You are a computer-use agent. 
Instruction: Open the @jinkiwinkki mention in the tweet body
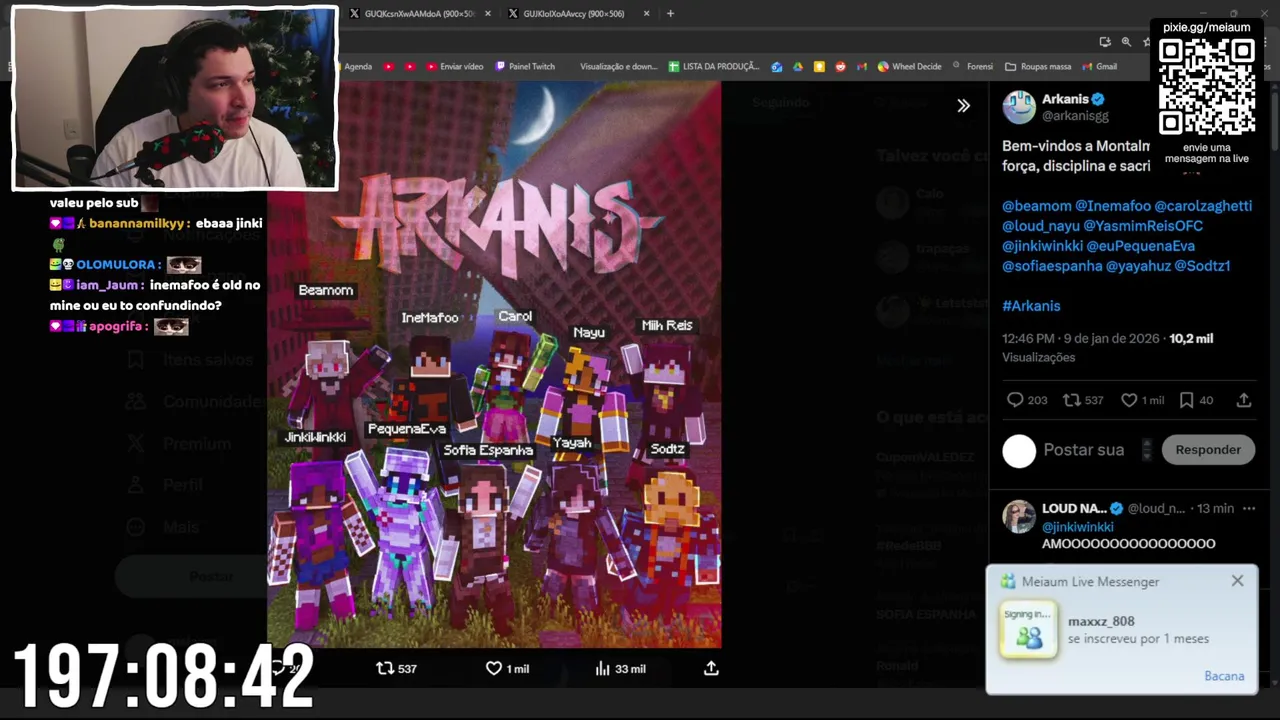1042,246
